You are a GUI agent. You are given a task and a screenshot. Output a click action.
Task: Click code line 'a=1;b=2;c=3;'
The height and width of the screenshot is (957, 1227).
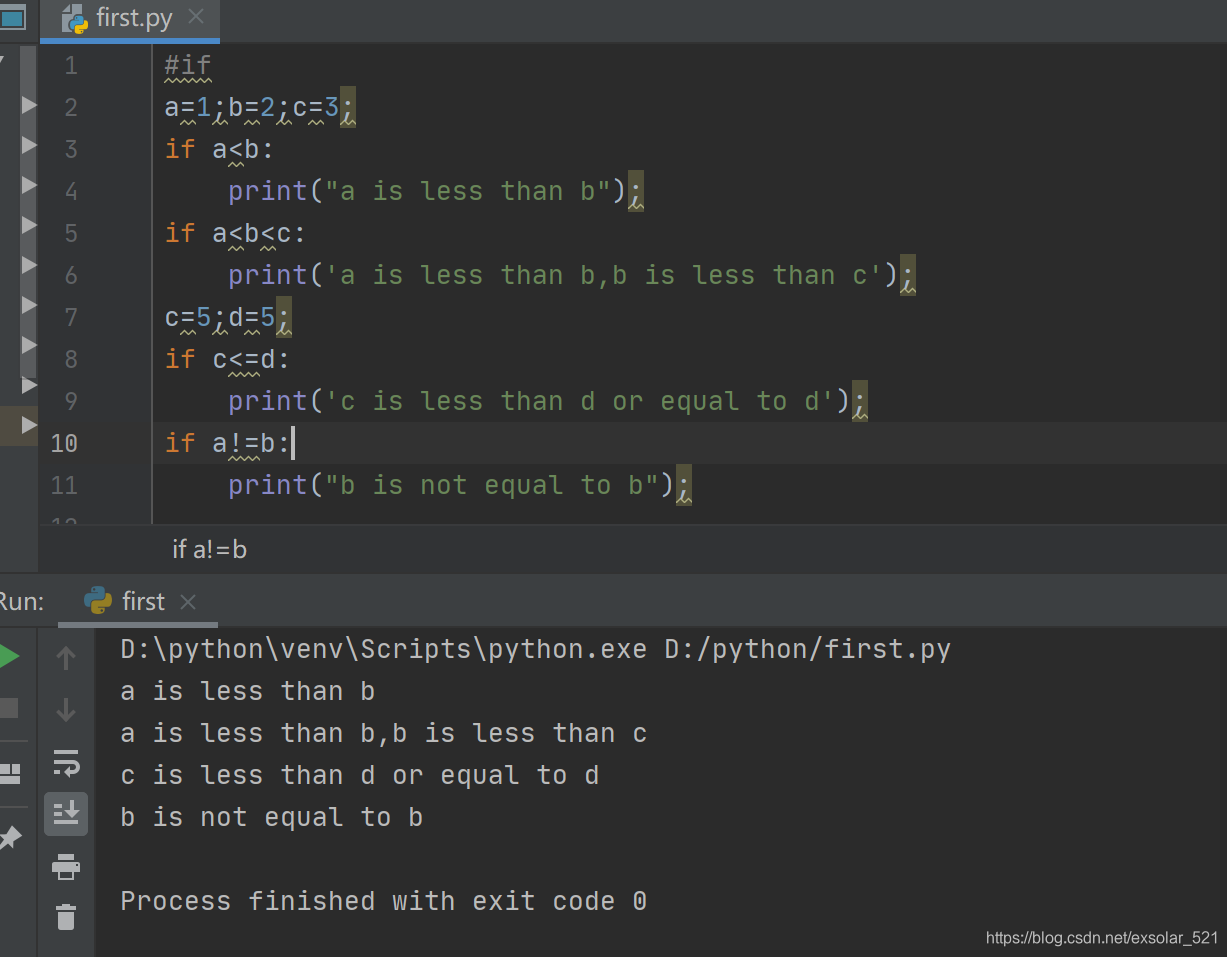[x=260, y=107]
